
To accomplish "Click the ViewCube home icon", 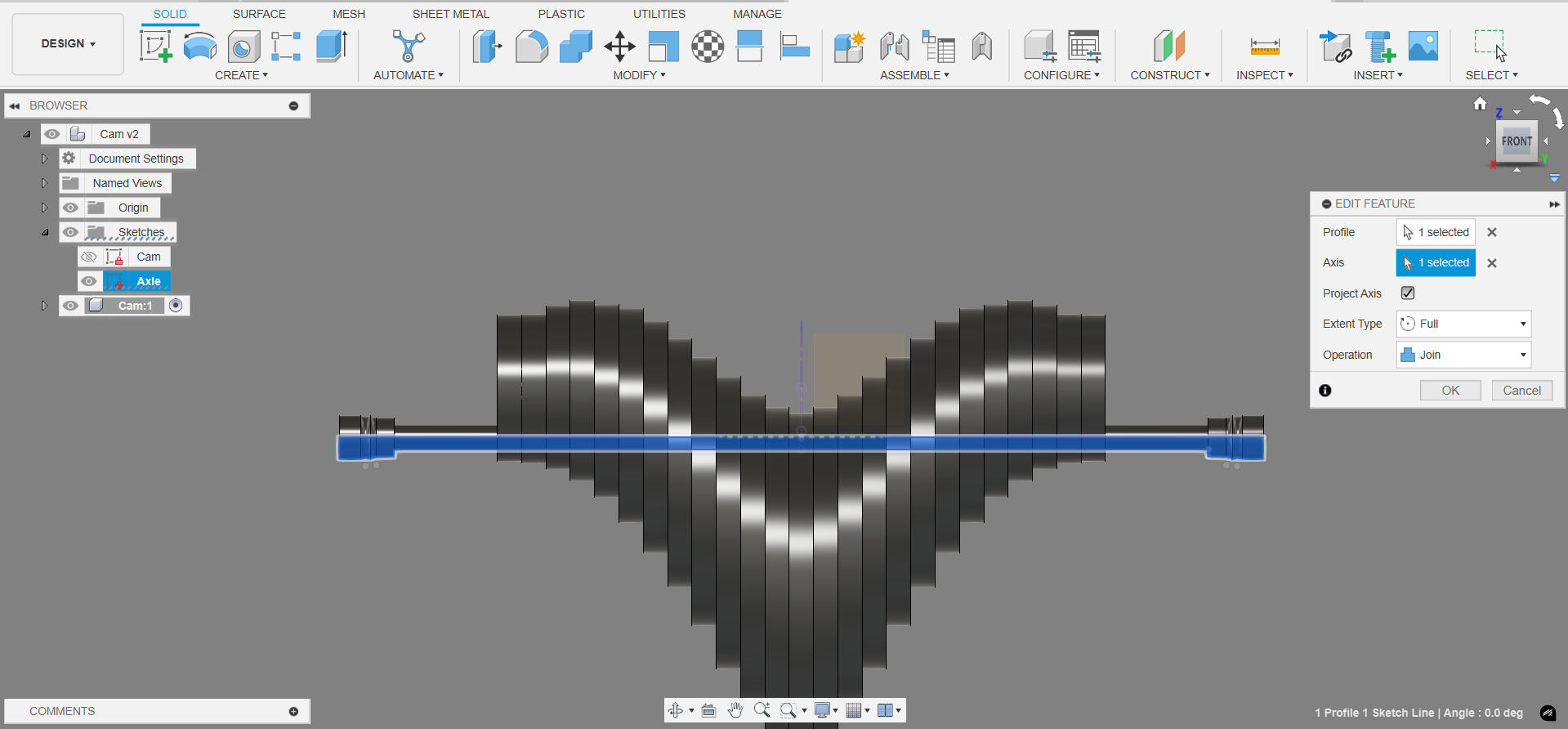I will [1480, 104].
